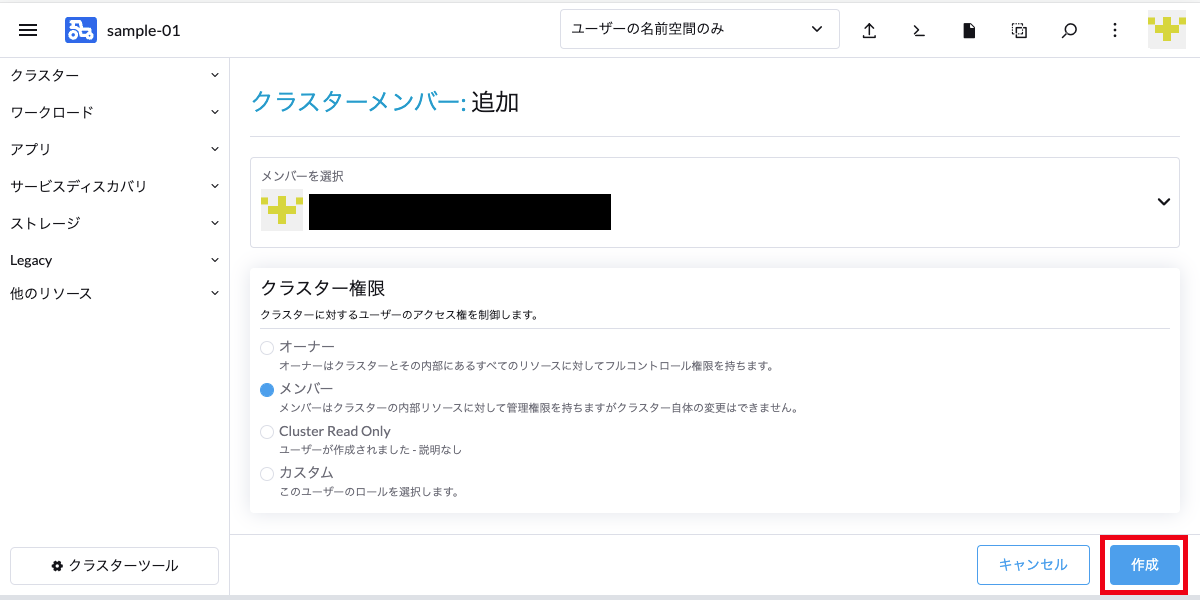Expand the アプリ sidebar section

click(115, 149)
